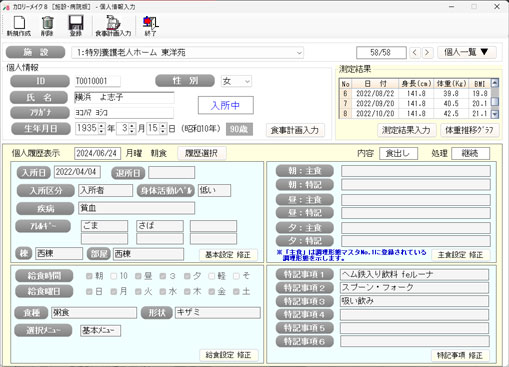Image resolution: width=509 pixels, height=367 pixels.
Task: Click the 入所区分 field 入所者
Action: point(105,190)
